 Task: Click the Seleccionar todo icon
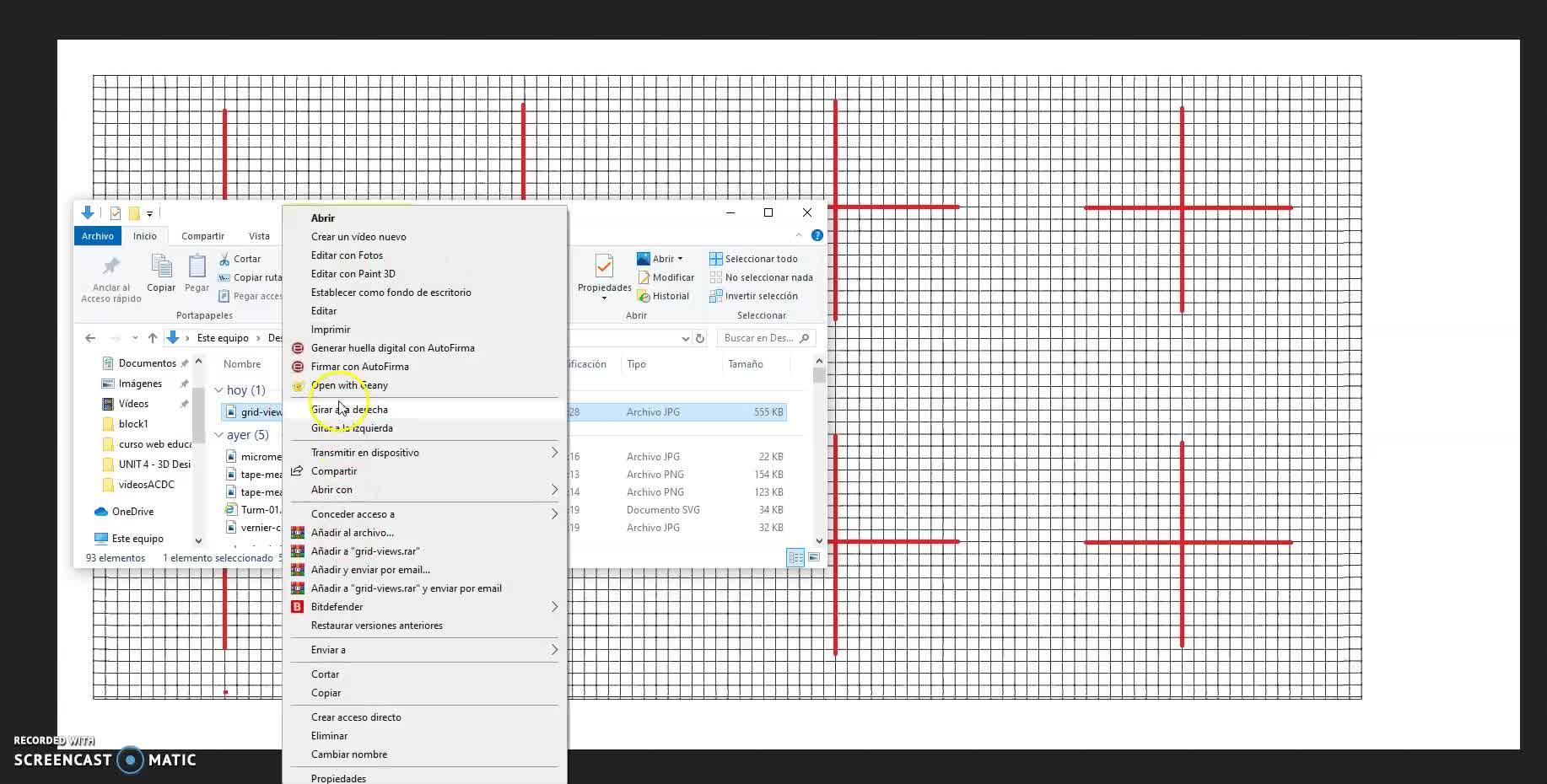(x=716, y=259)
